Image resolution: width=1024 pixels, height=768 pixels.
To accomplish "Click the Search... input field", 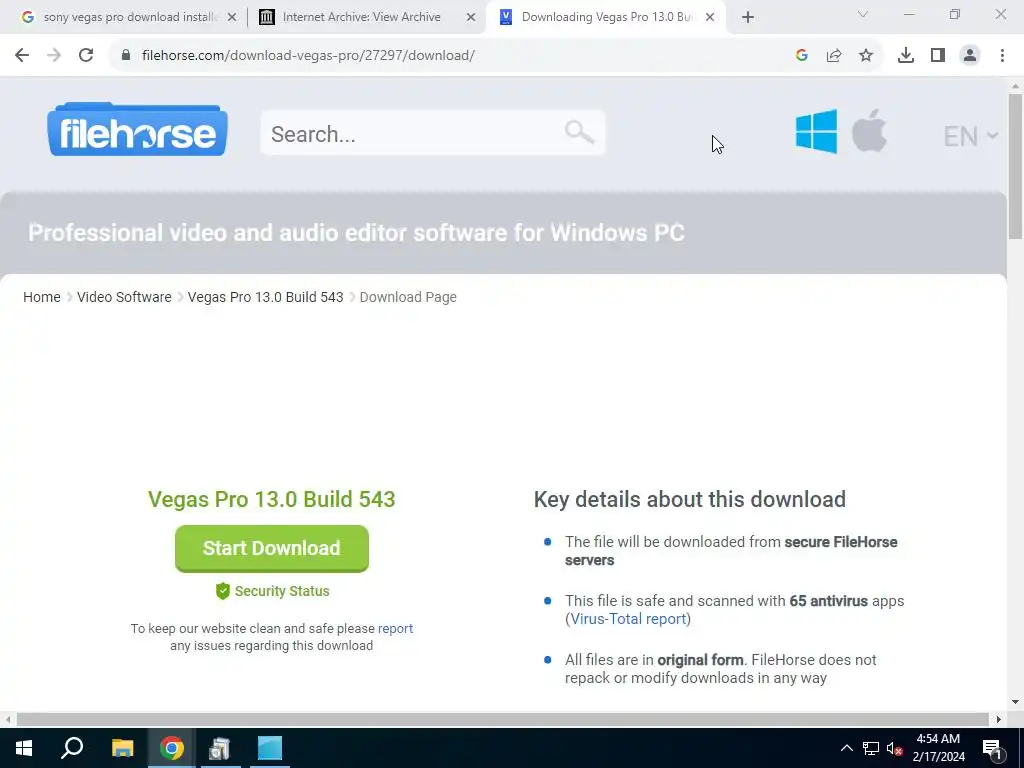I will [432, 133].
